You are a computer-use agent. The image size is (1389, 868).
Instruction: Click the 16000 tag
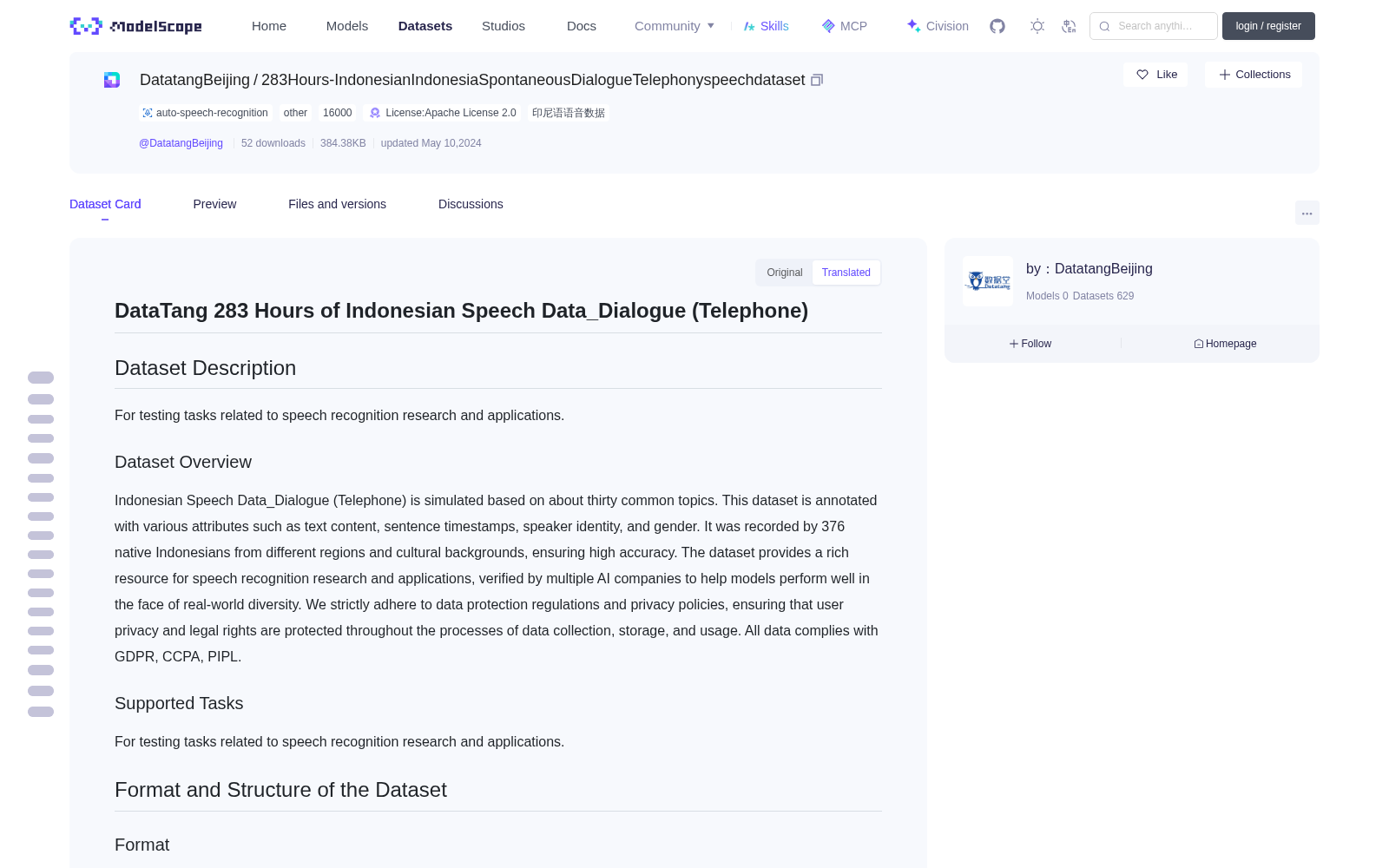point(338,113)
